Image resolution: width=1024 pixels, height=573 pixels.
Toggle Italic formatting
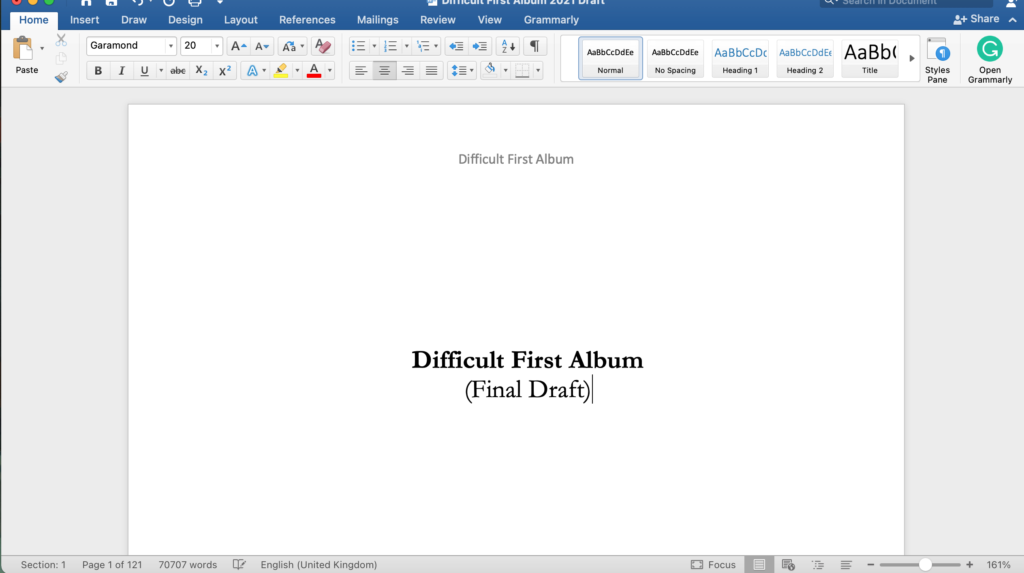[121, 71]
